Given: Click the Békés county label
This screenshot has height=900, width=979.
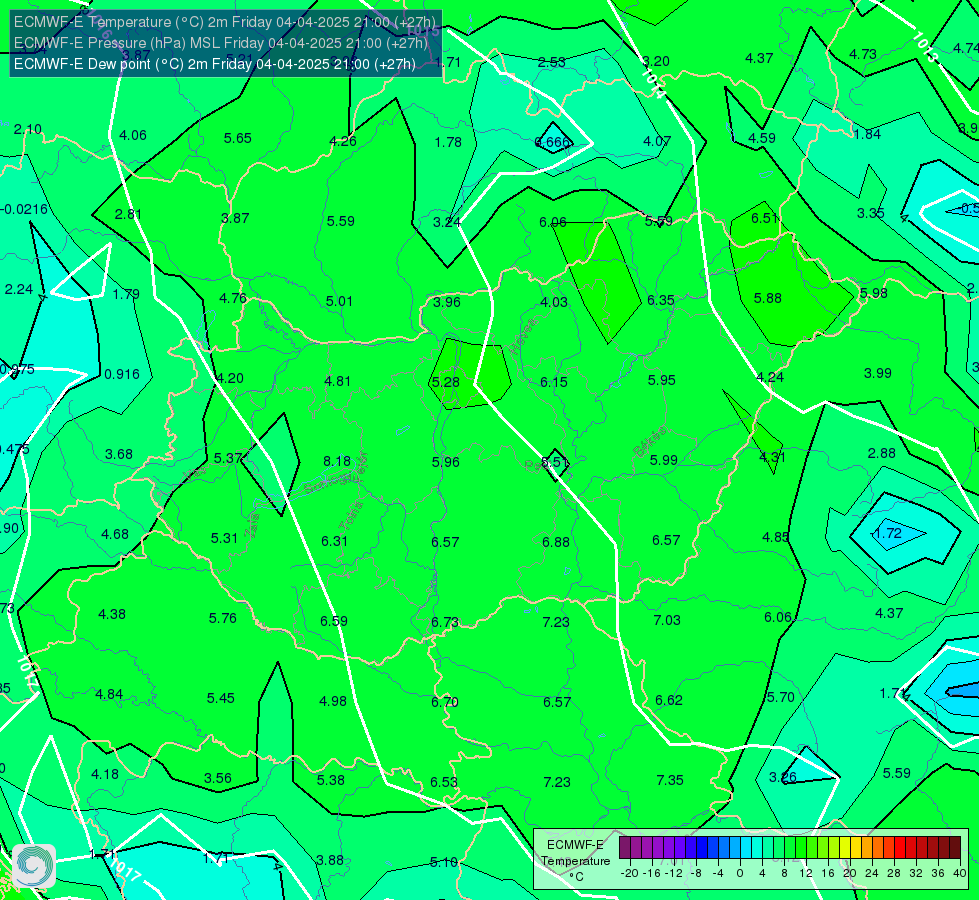Looking at the screenshot, I should pyautogui.click(x=649, y=442).
